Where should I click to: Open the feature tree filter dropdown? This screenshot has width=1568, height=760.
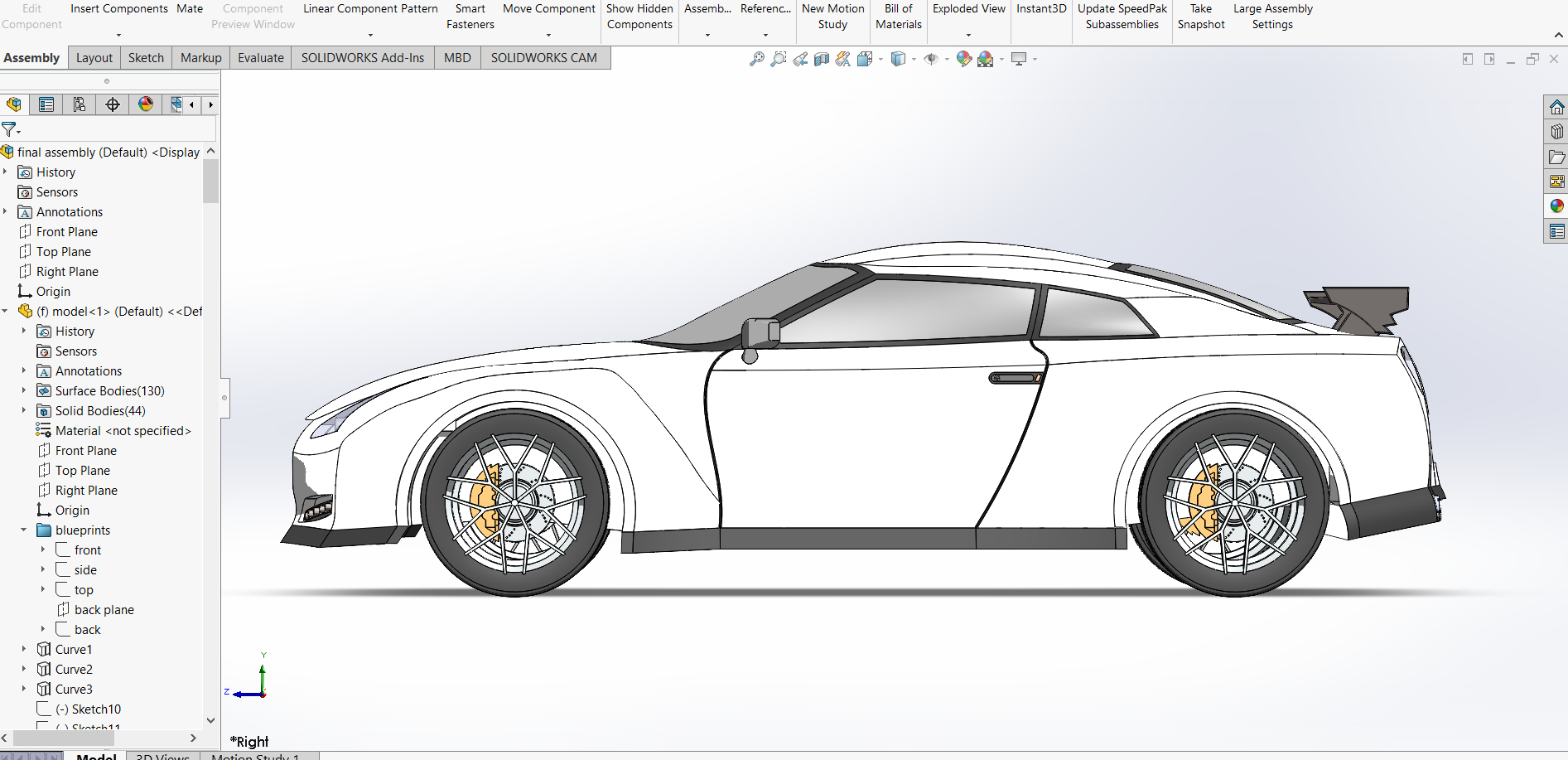pyautogui.click(x=11, y=129)
